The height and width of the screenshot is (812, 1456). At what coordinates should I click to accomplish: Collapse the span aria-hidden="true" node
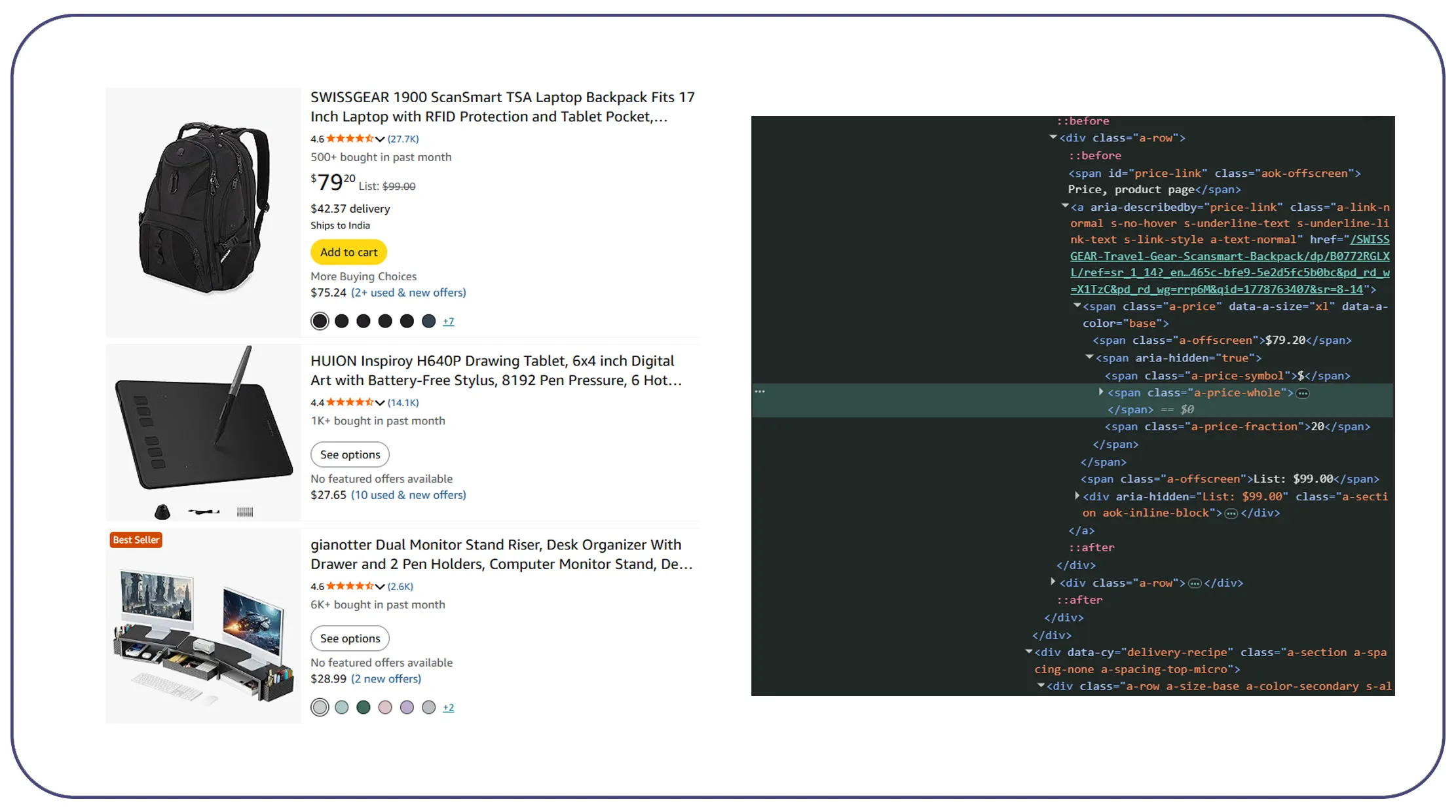[x=1089, y=358]
